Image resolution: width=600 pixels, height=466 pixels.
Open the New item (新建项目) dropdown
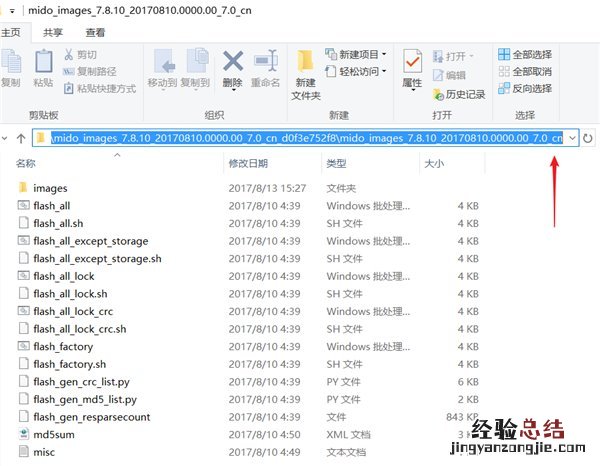355,54
